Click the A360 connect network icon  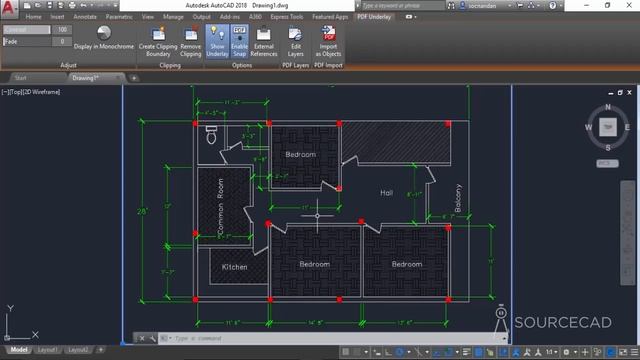(531, 6)
